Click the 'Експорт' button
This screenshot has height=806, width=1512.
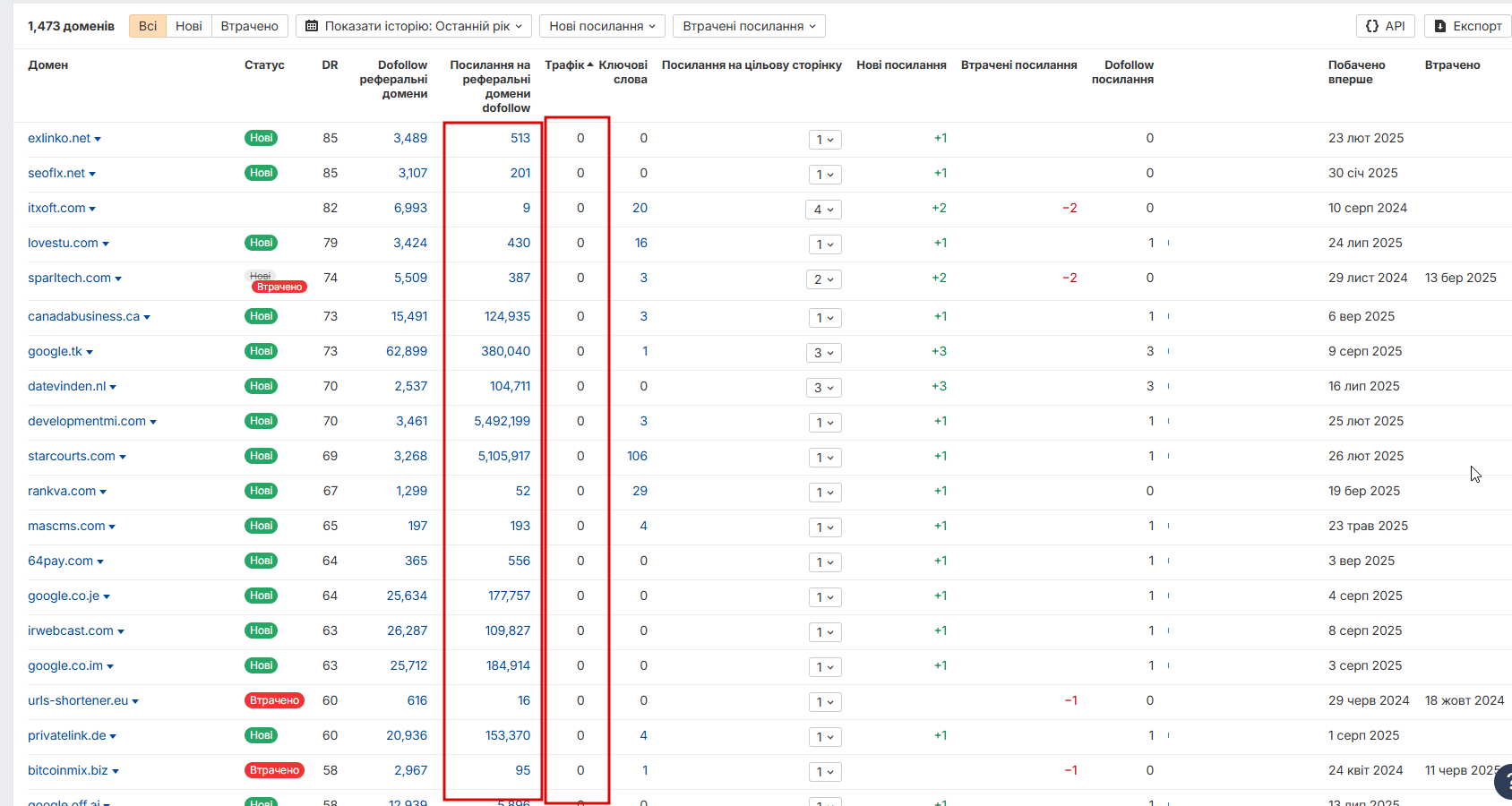1468,26
